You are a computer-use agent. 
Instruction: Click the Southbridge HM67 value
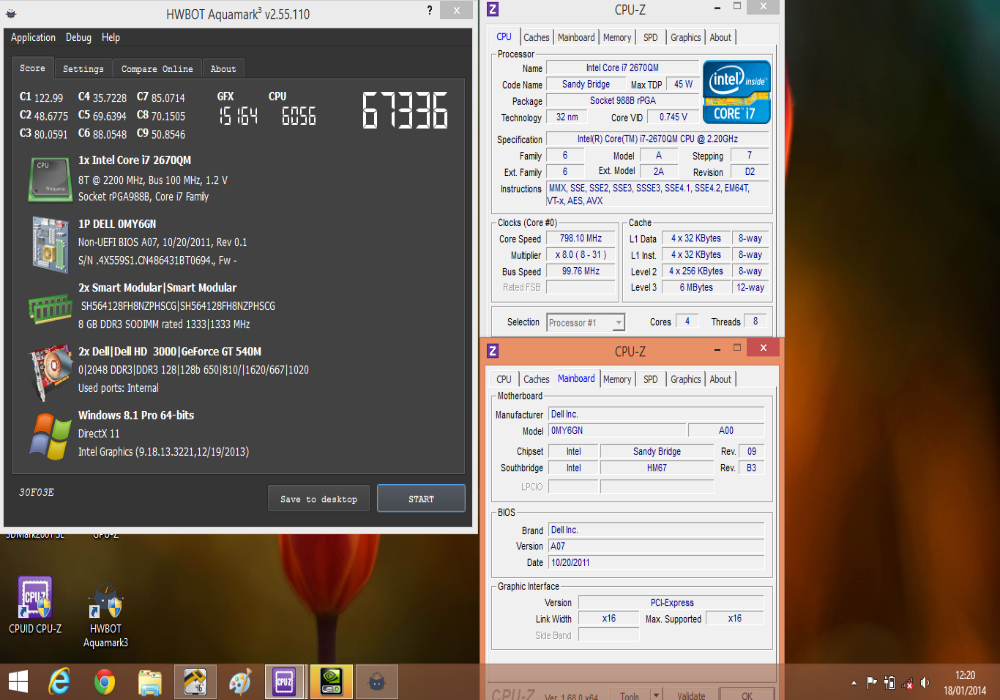[x=657, y=468]
